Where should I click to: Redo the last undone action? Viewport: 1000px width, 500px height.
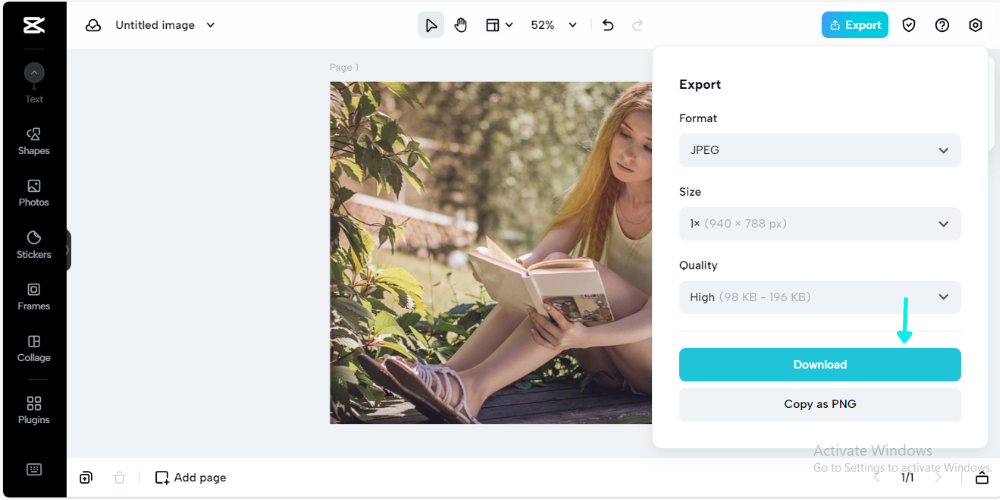(x=637, y=26)
